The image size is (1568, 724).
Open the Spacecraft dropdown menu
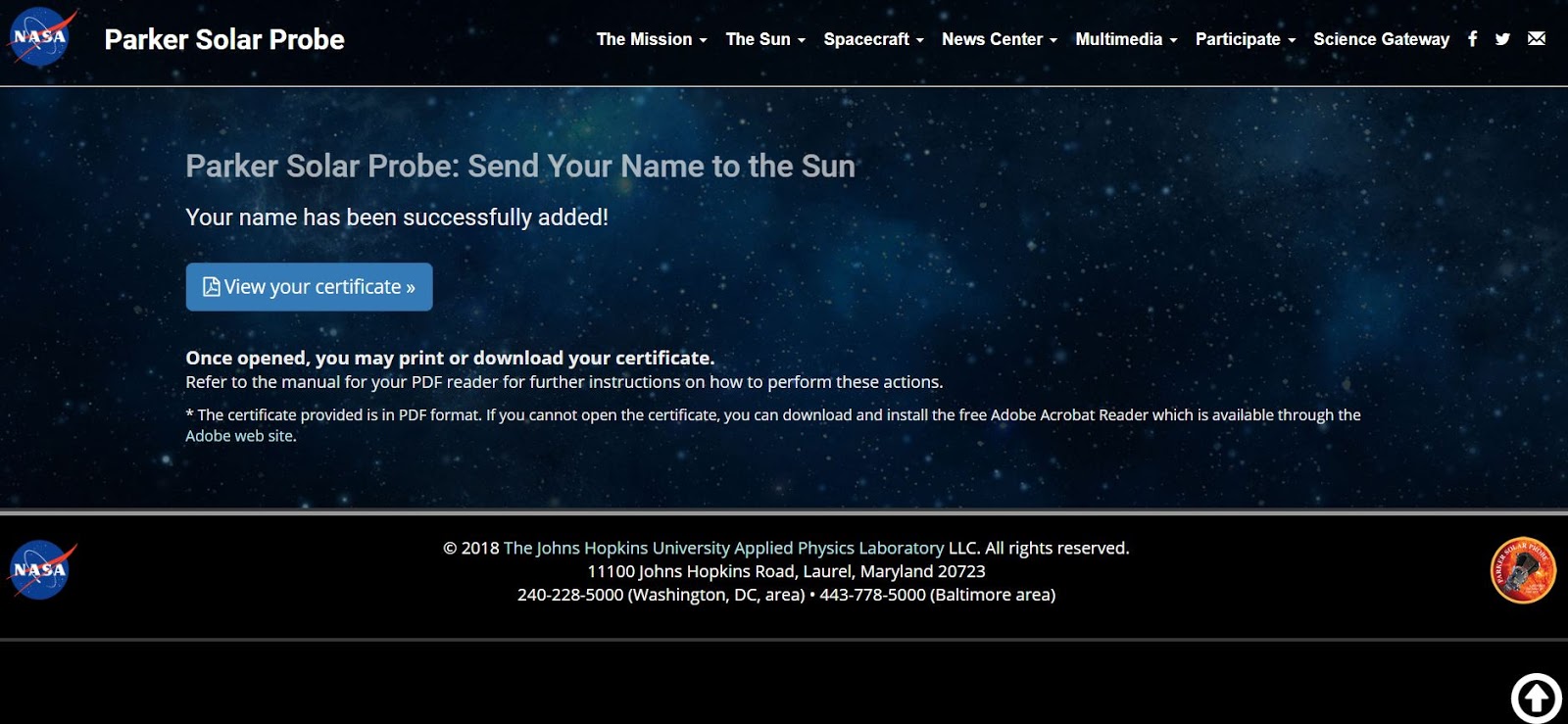point(873,39)
